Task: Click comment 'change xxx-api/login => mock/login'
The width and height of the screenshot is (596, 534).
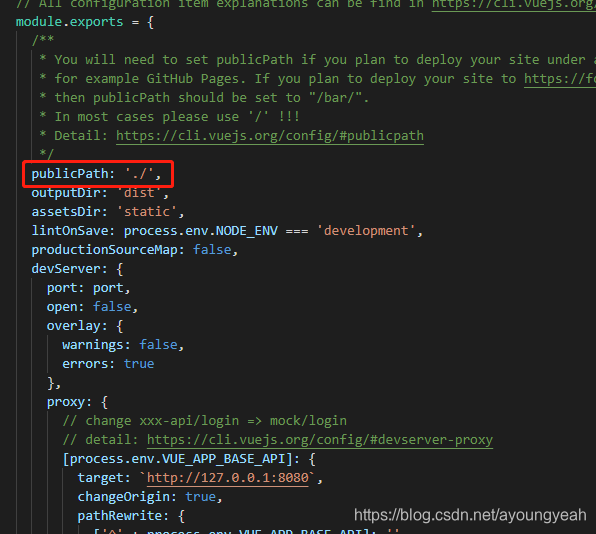Action: 204,421
